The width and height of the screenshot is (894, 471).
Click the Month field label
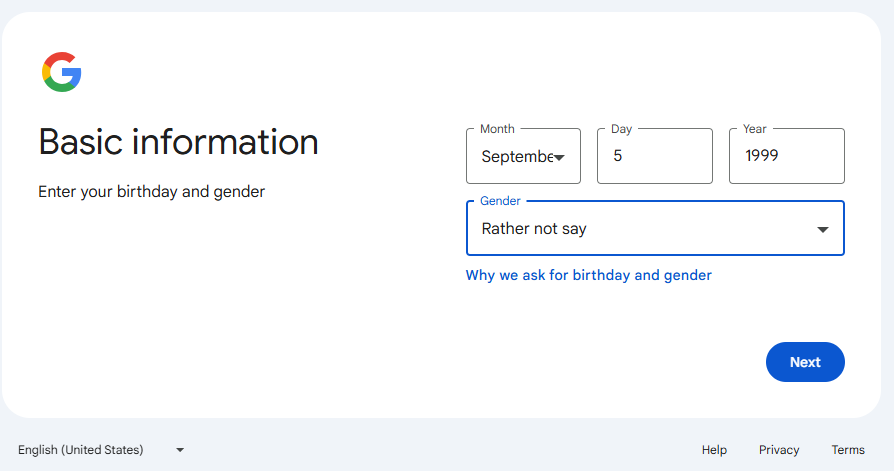(497, 129)
